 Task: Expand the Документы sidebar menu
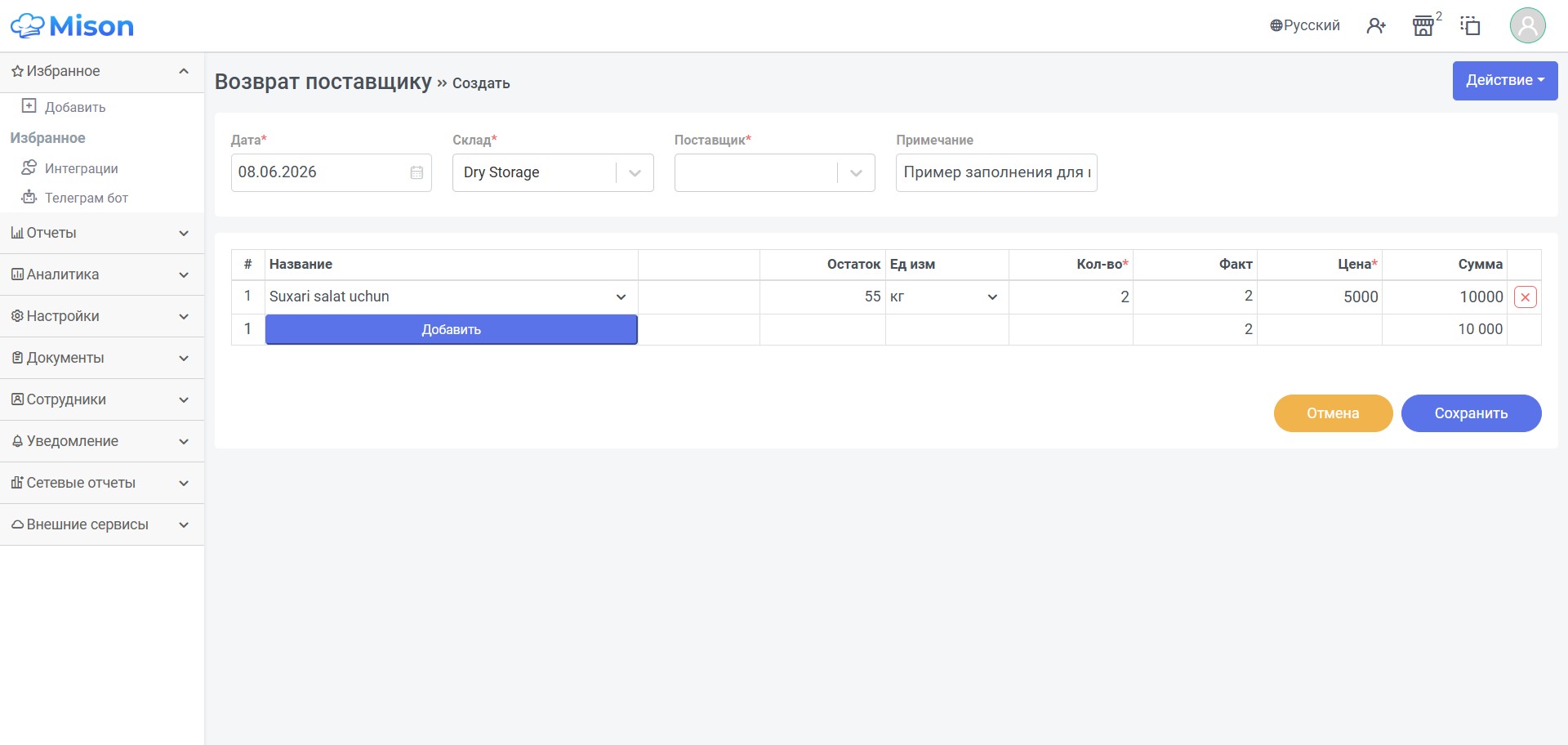(x=101, y=358)
